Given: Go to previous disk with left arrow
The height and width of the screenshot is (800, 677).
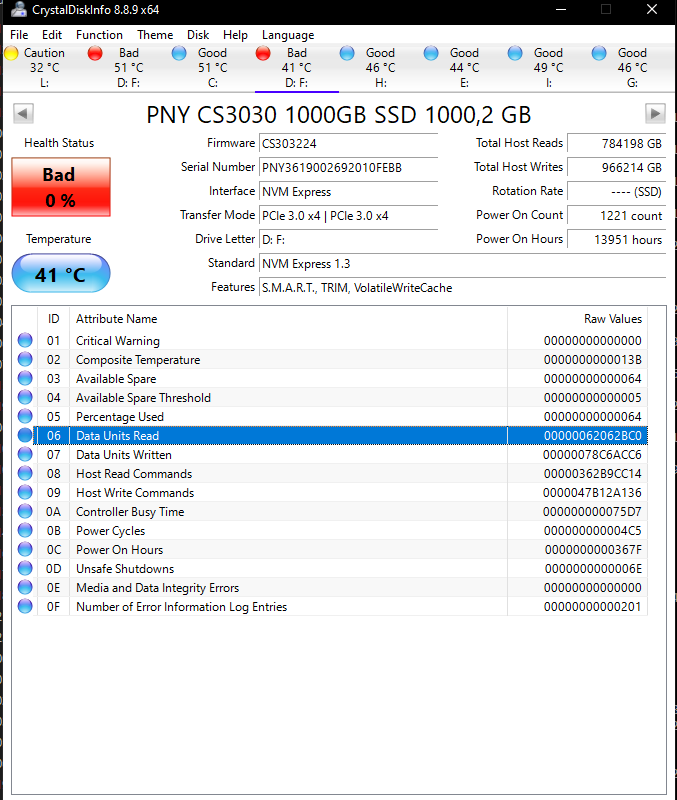Looking at the screenshot, I should click(x=23, y=113).
